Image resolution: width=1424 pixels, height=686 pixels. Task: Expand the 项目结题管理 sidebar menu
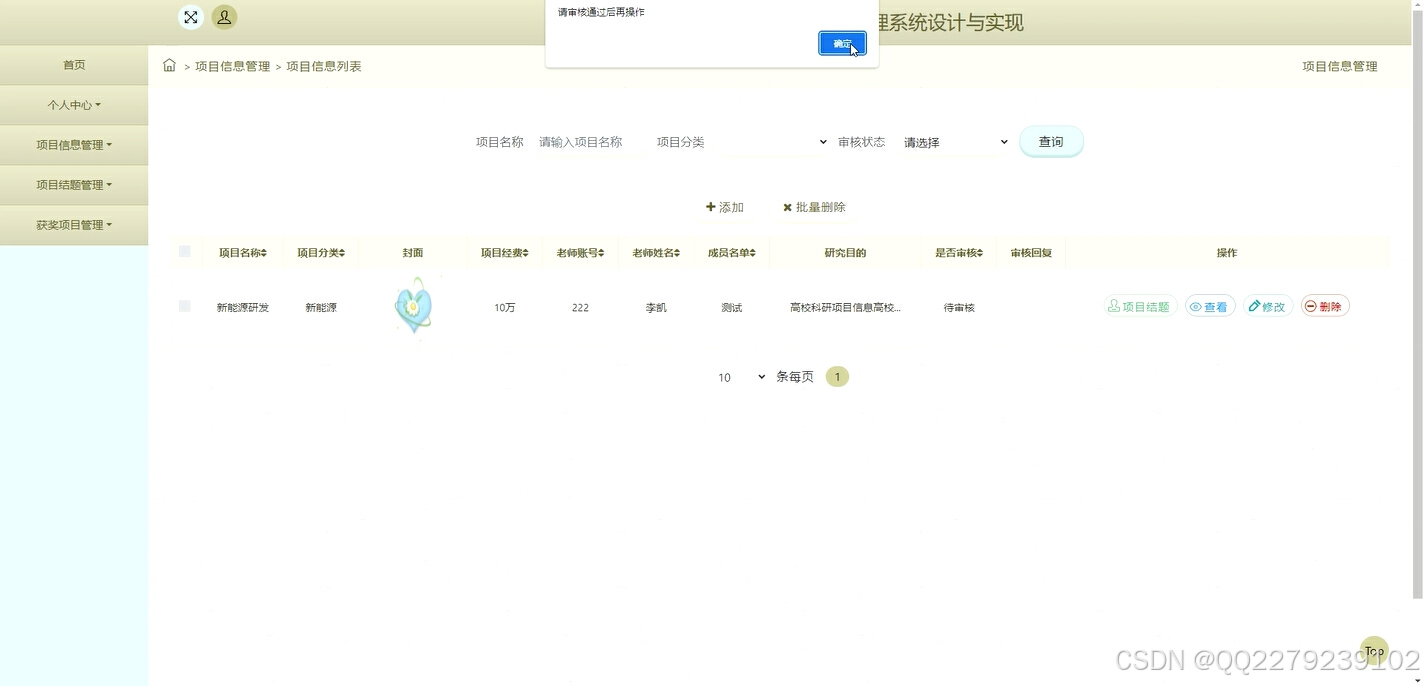point(73,184)
